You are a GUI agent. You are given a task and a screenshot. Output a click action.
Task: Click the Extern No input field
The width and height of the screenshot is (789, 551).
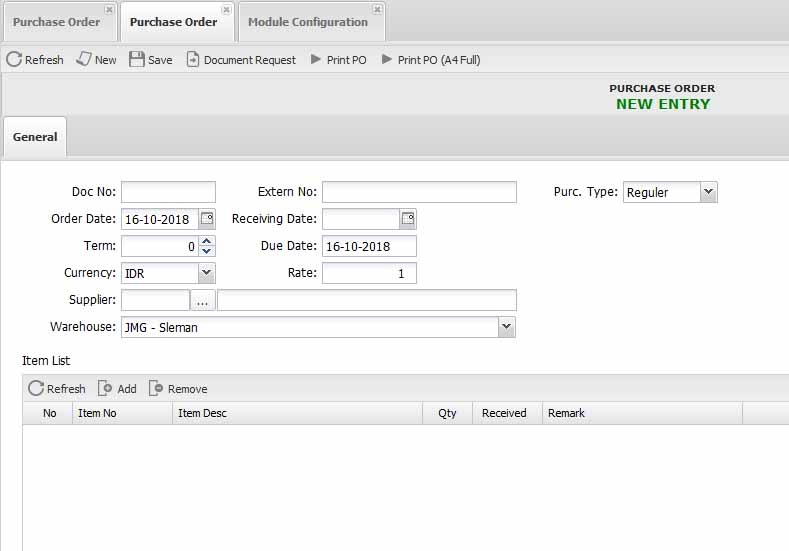[x=419, y=192]
